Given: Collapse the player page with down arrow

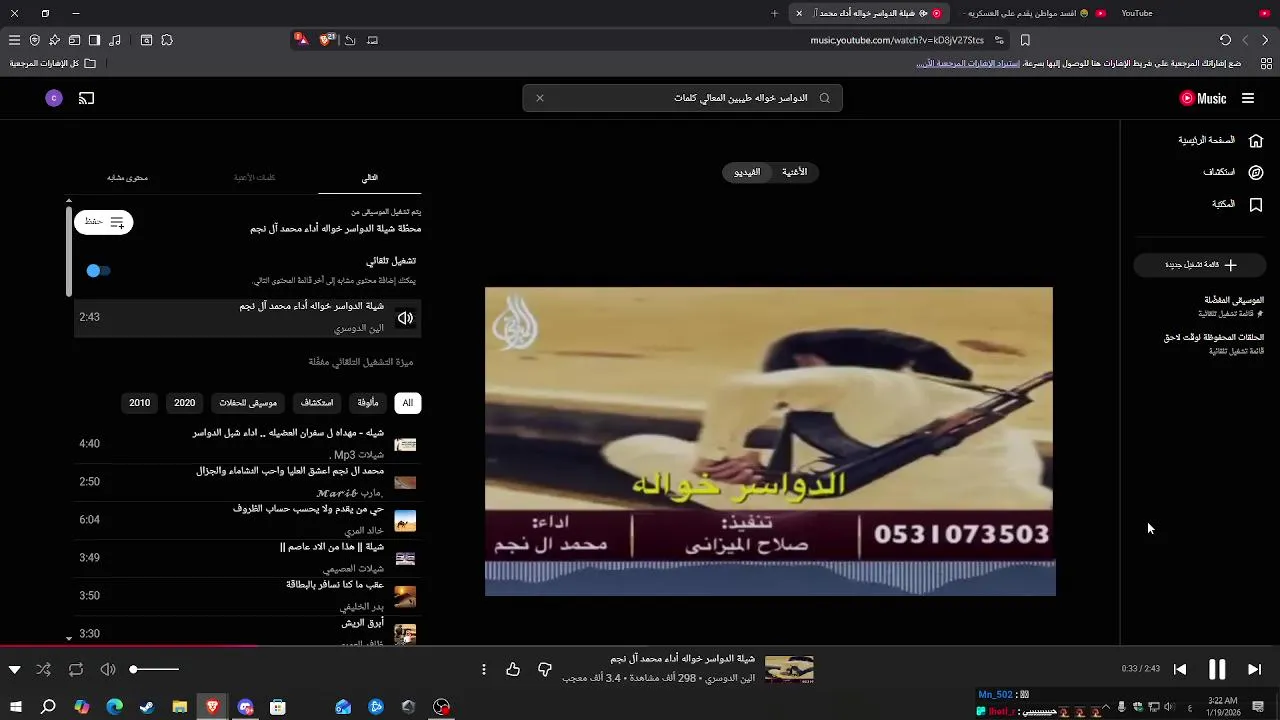Looking at the screenshot, I should click(14, 669).
